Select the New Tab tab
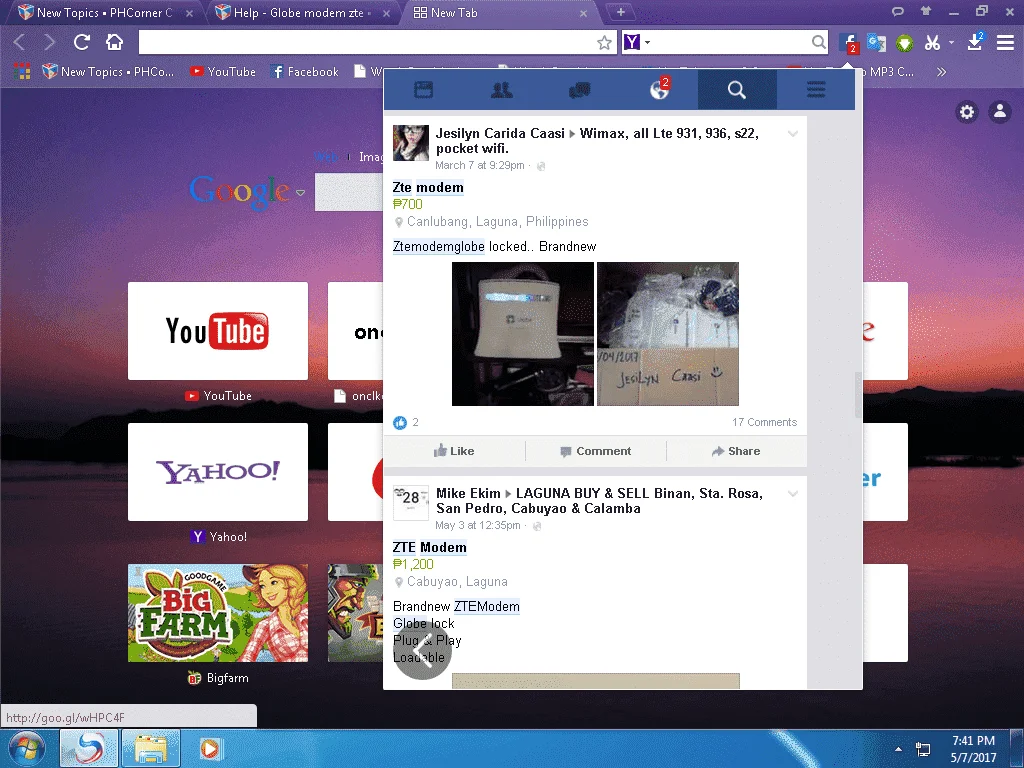Screen dimensions: 1024x768 (x=500, y=12)
